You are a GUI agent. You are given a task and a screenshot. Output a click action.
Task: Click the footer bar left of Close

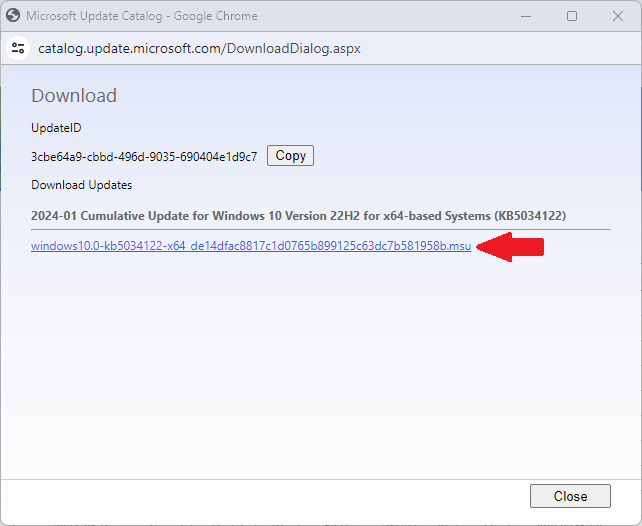[260, 496]
